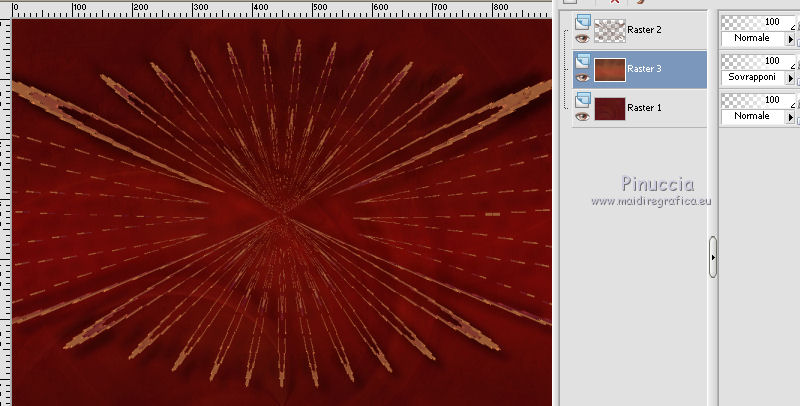Screen dimensions: 800x406
Task: Expand blend mode arrow for Raster 2
Action: click(x=790, y=39)
